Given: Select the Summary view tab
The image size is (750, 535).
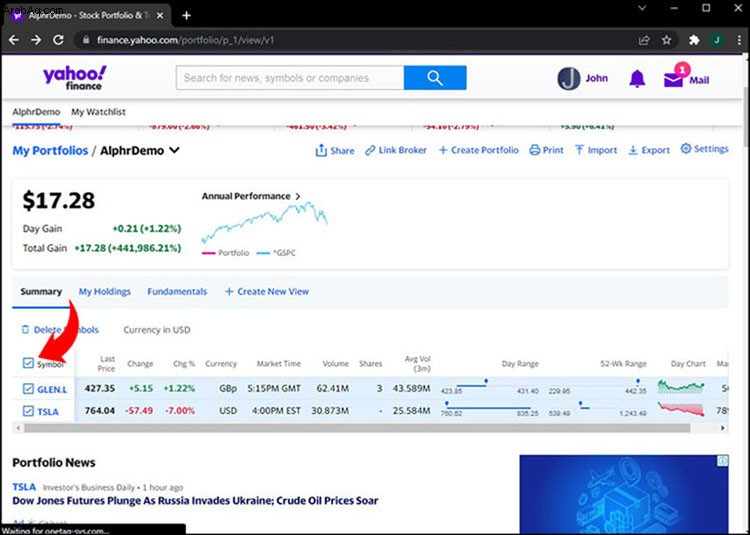Looking at the screenshot, I should tap(41, 292).
